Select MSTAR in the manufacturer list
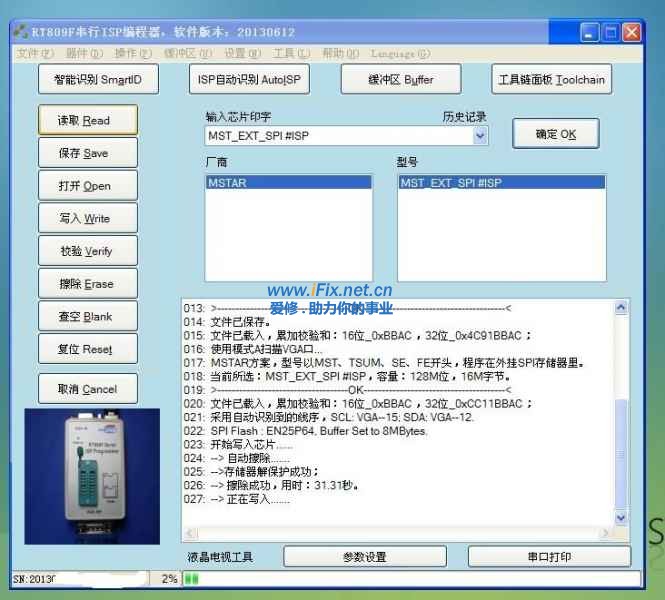 point(288,183)
